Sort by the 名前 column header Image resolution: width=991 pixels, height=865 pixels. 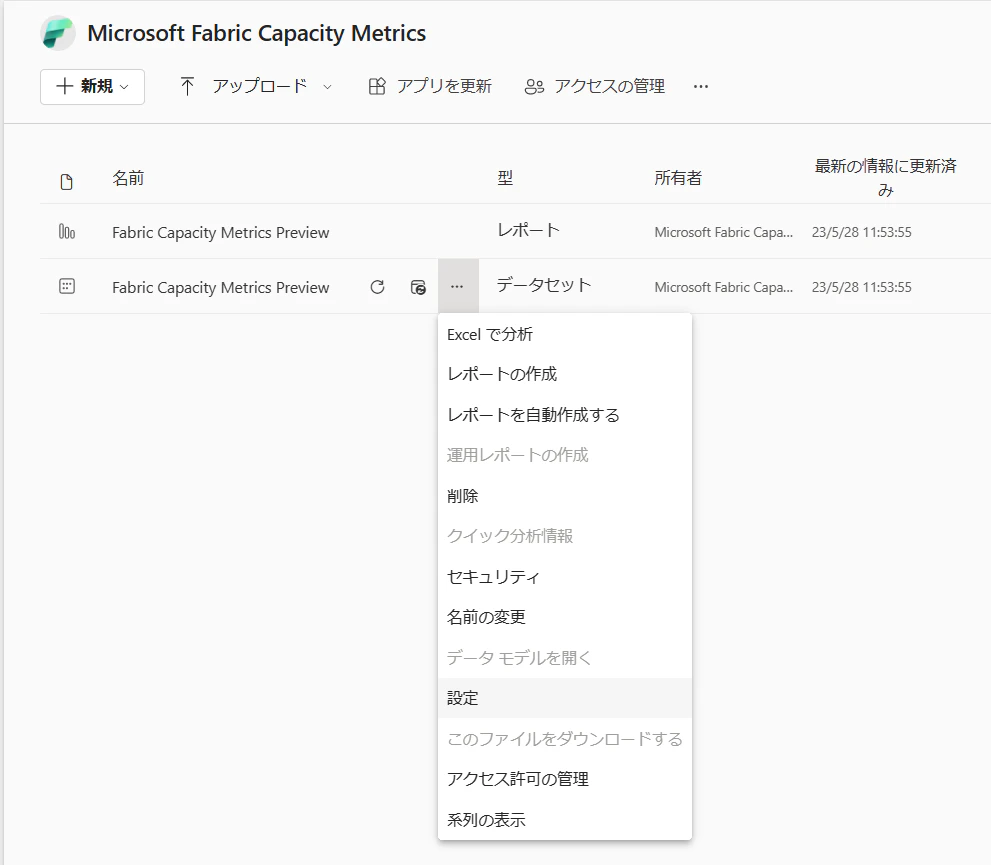[128, 178]
